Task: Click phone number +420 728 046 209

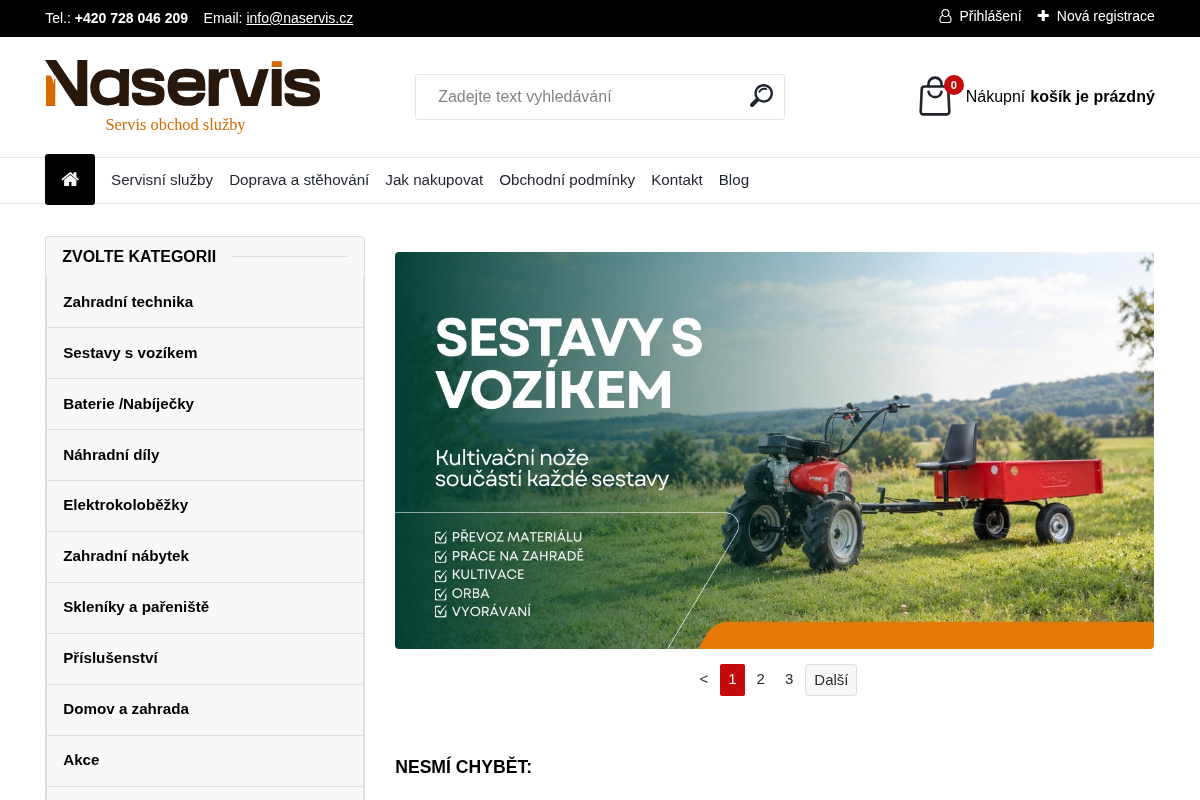Action: point(131,18)
